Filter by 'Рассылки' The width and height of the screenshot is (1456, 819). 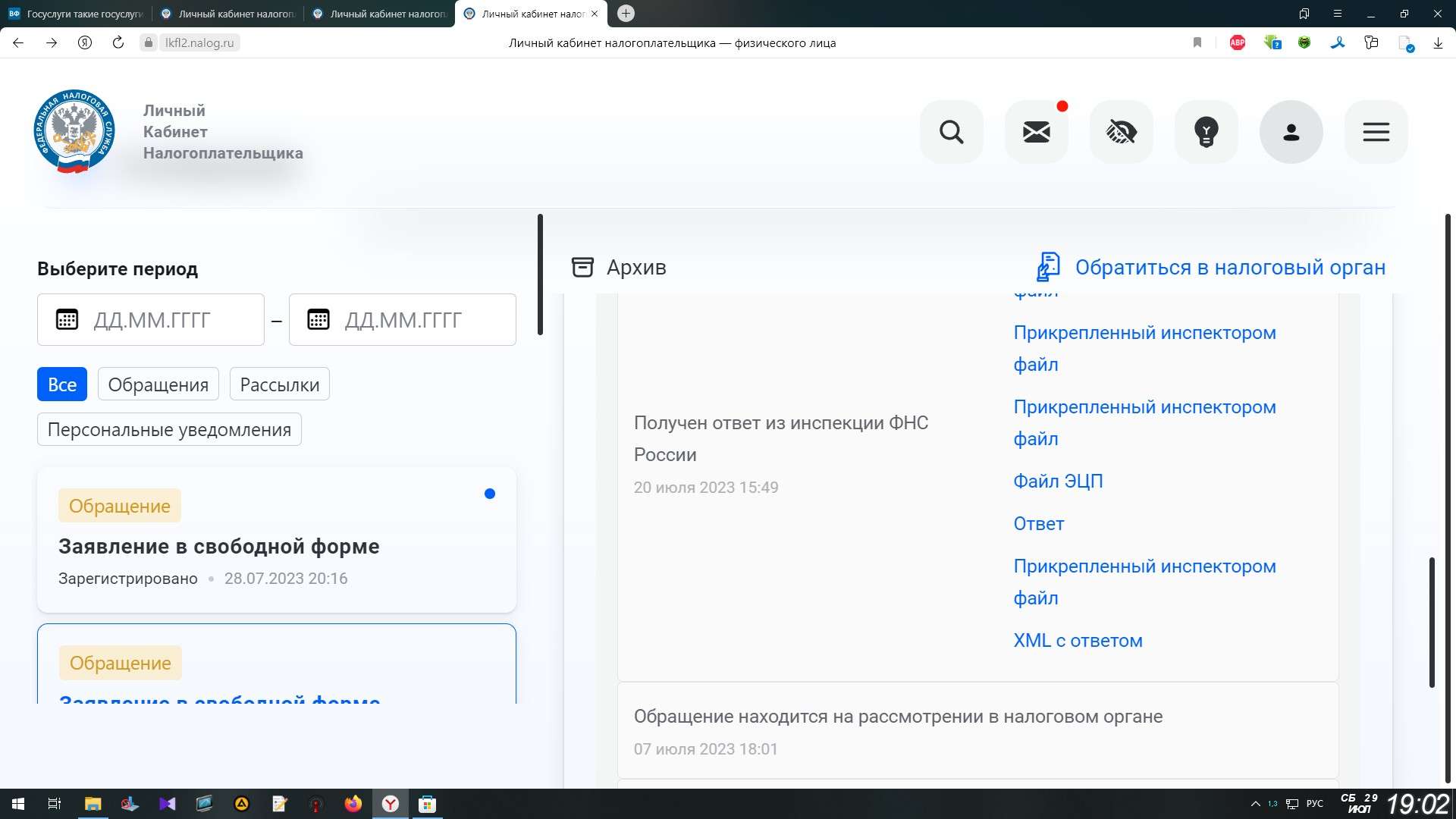[x=279, y=384]
